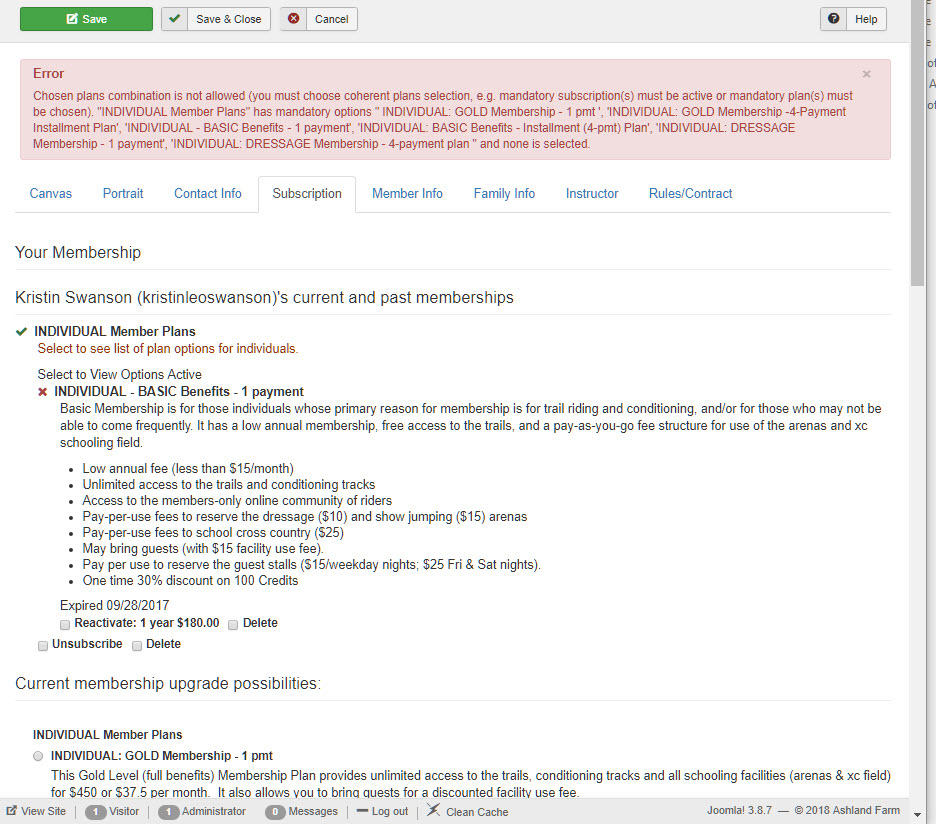936x824 pixels.
Task: Open the Member Info tab
Action: [407, 193]
